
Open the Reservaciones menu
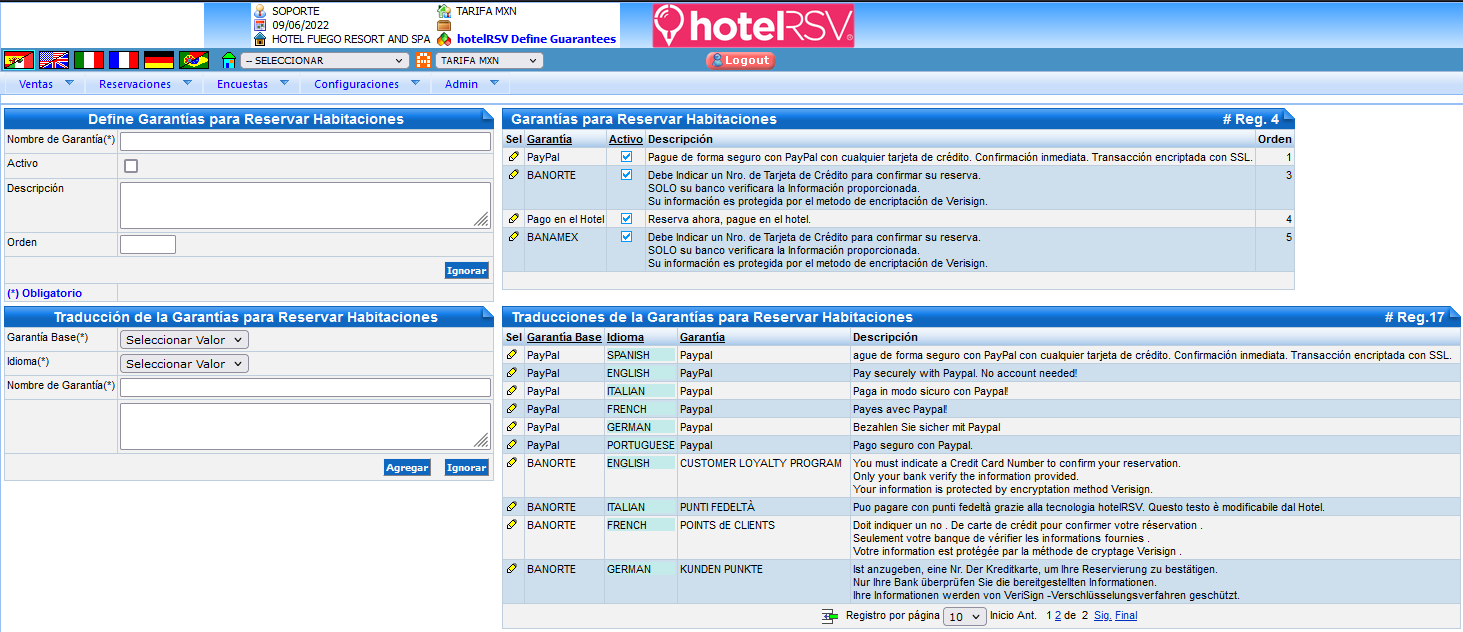pos(143,84)
